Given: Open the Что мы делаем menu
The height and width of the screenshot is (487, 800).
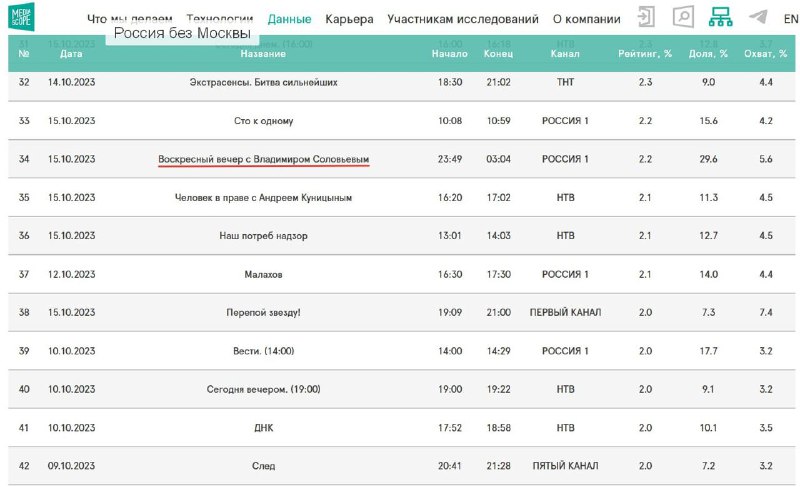Looking at the screenshot, I should click(130, 19).
